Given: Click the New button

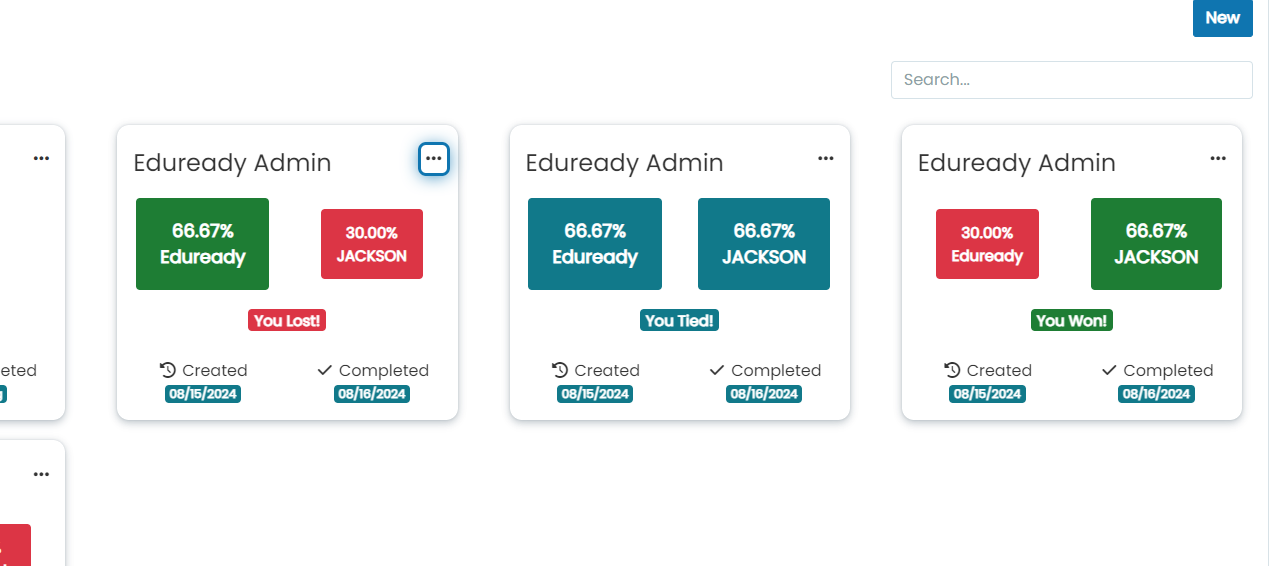Looking at the screenshot, I should click(x=1222, y=18).
